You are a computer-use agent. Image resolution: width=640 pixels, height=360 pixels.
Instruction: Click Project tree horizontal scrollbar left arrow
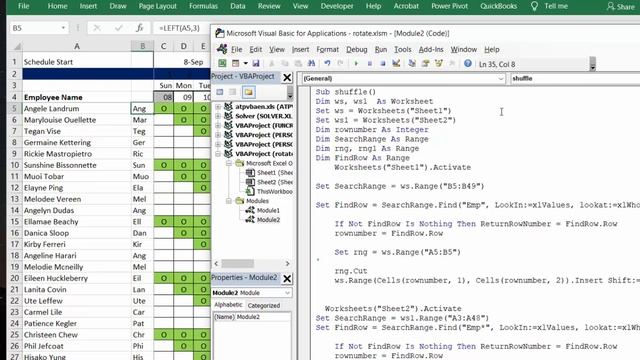pos(216,264)
